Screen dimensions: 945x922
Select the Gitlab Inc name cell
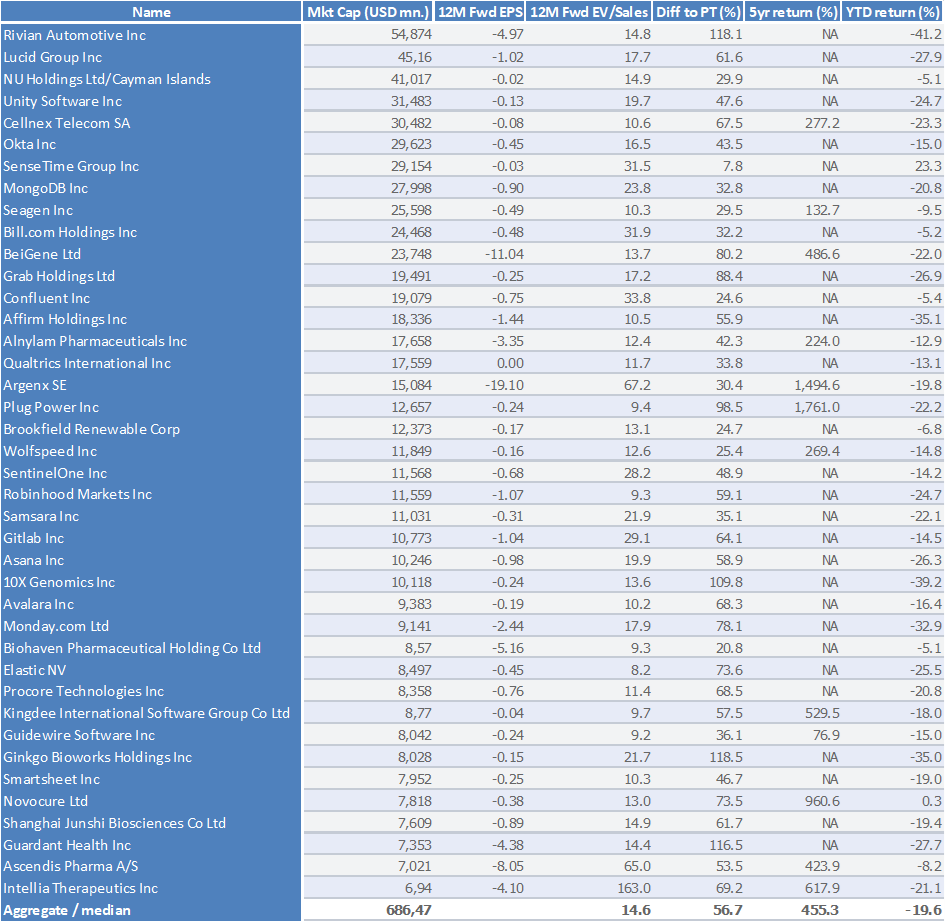coord(34,538)
